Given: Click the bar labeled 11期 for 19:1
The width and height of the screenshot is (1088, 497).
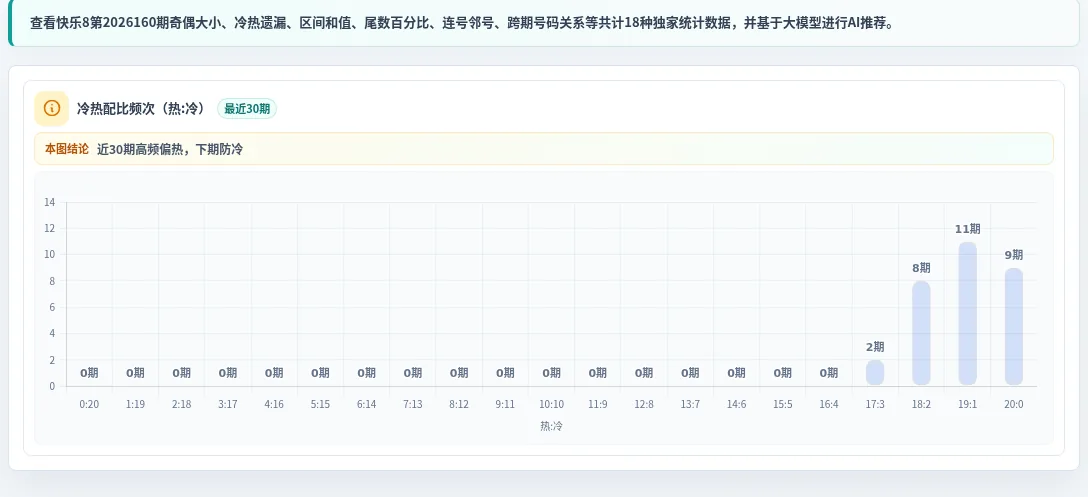Looking at the screenshot, I should pyautogui.click(x=967, y=313).
